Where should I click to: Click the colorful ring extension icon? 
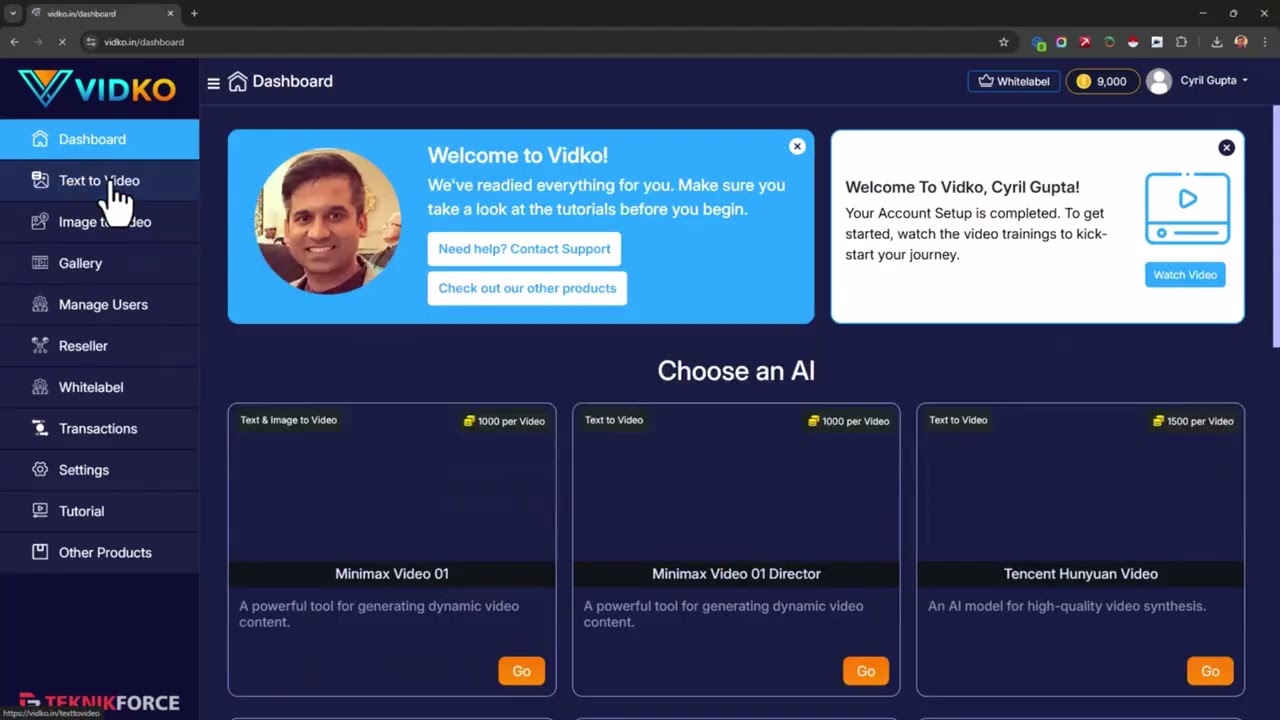[1061, 42]
